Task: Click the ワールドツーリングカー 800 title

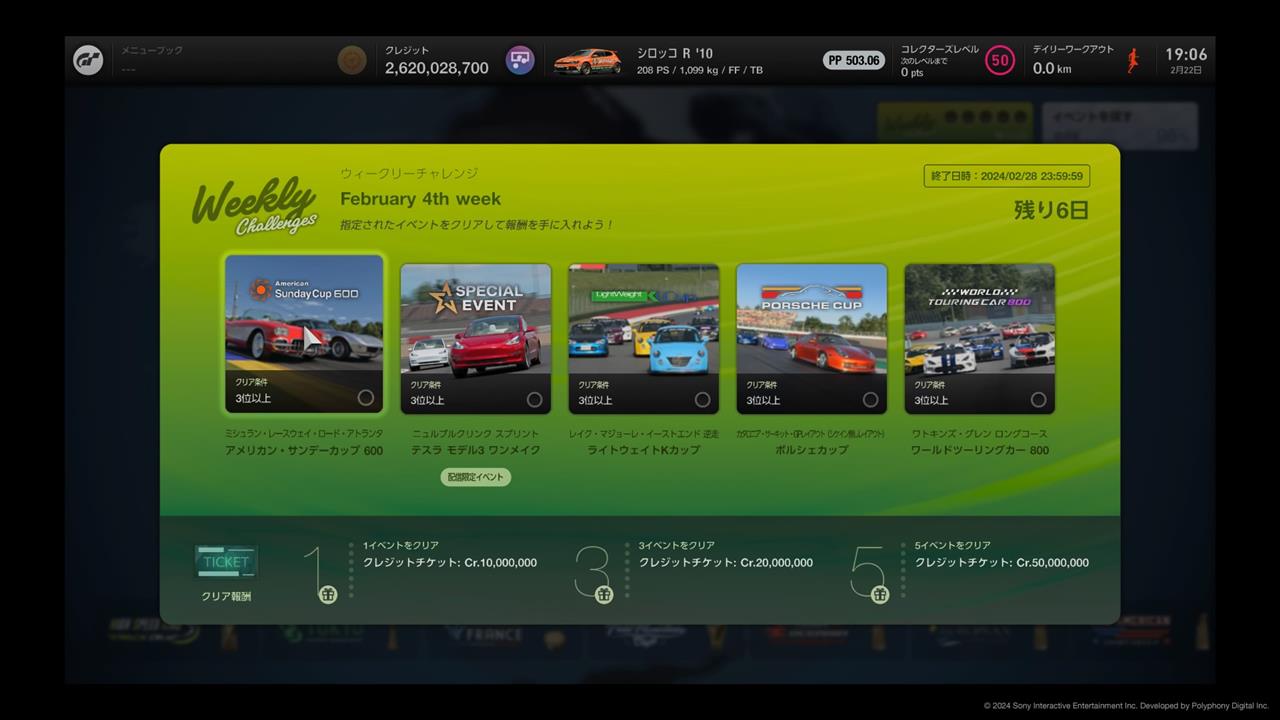Action: point(980,451)
